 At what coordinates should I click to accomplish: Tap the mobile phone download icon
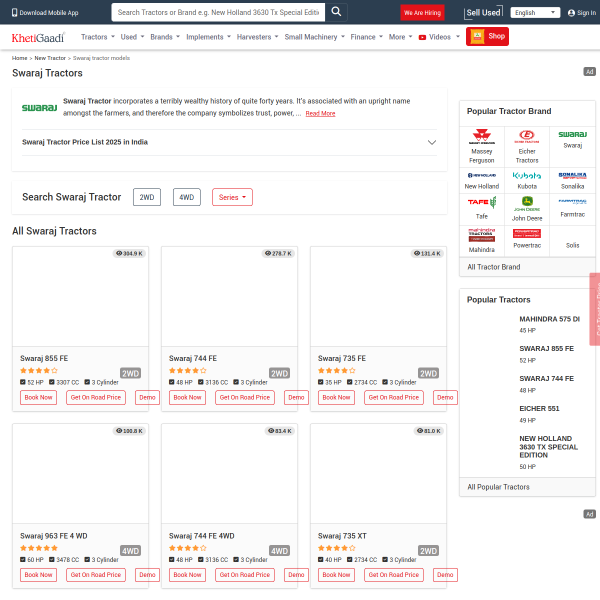click(15, 13)
